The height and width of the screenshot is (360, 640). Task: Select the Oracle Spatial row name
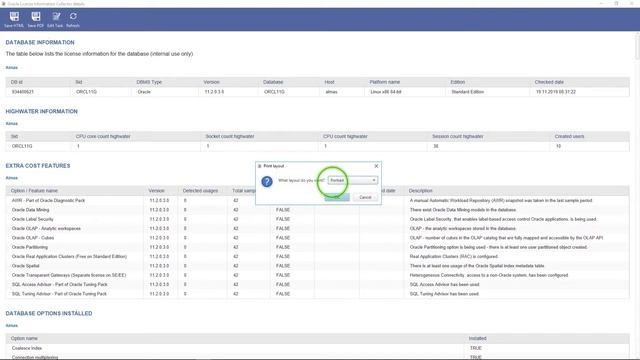(x=26, y=266)
